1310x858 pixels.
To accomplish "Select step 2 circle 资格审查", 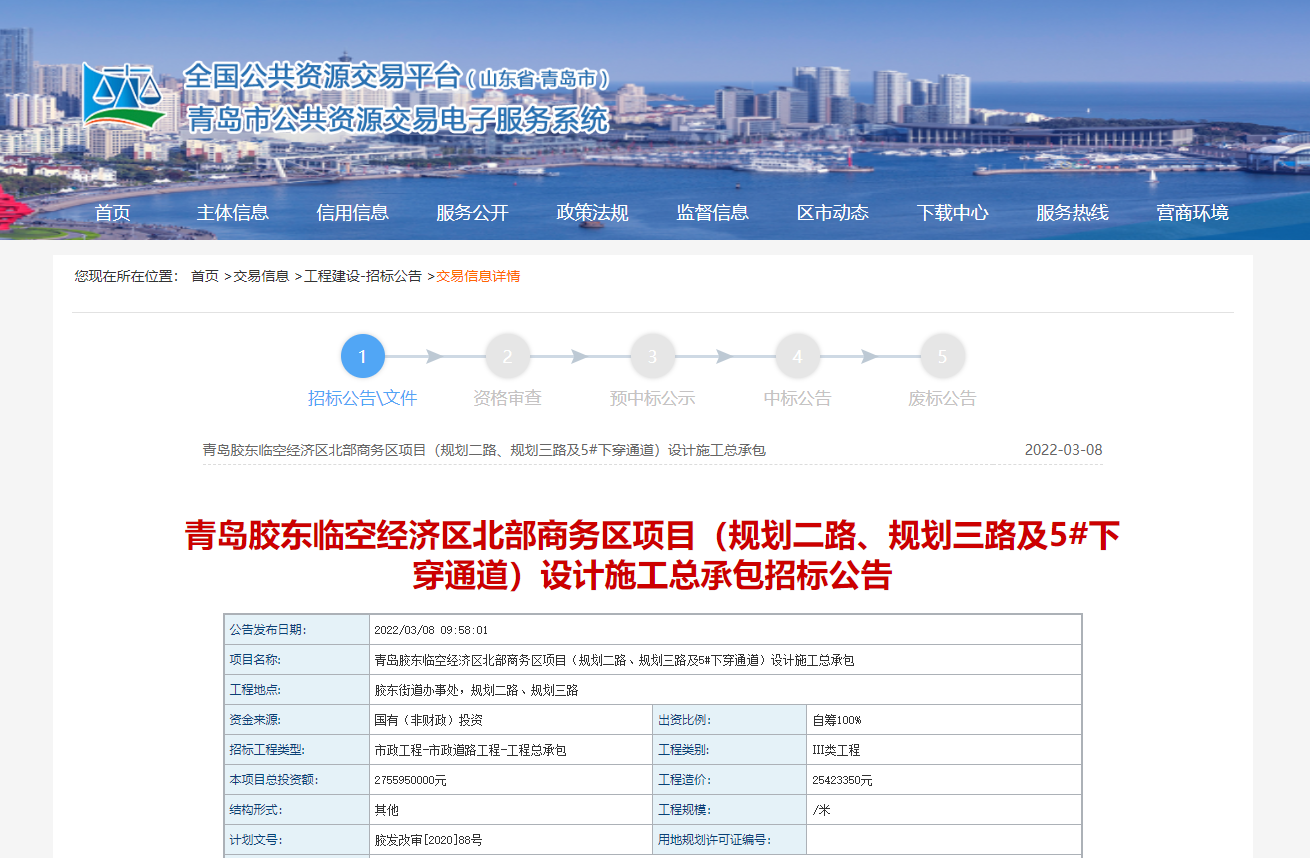I will tap(507, 357).
